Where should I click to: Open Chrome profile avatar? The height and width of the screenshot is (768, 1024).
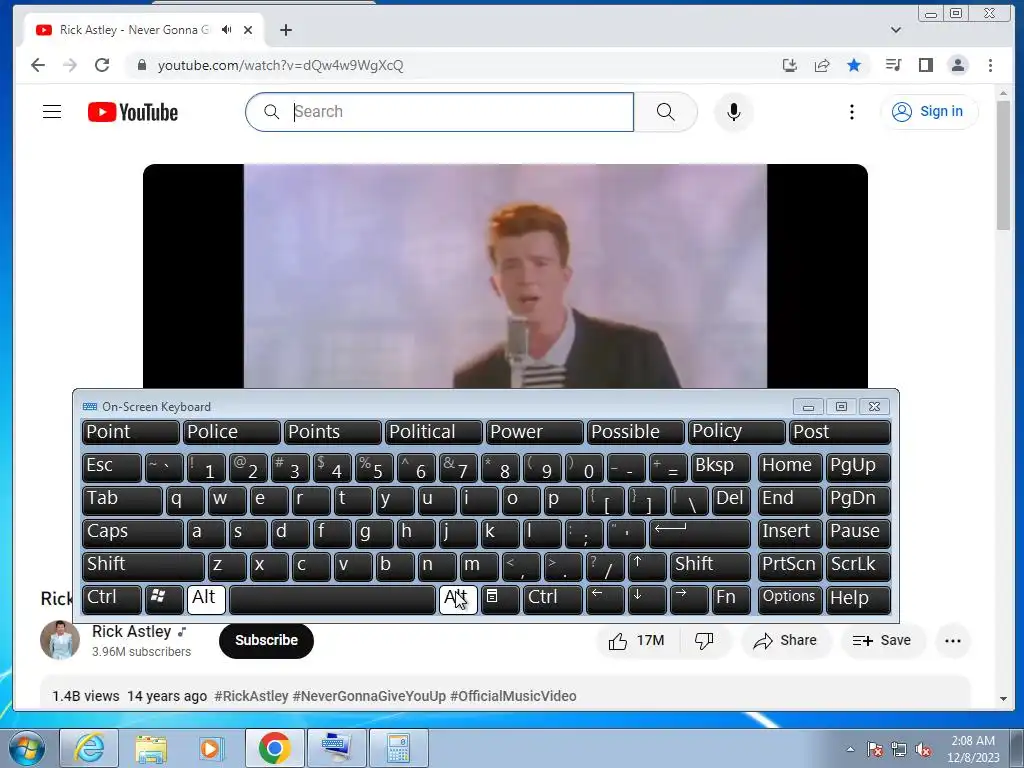pos(958,65)
